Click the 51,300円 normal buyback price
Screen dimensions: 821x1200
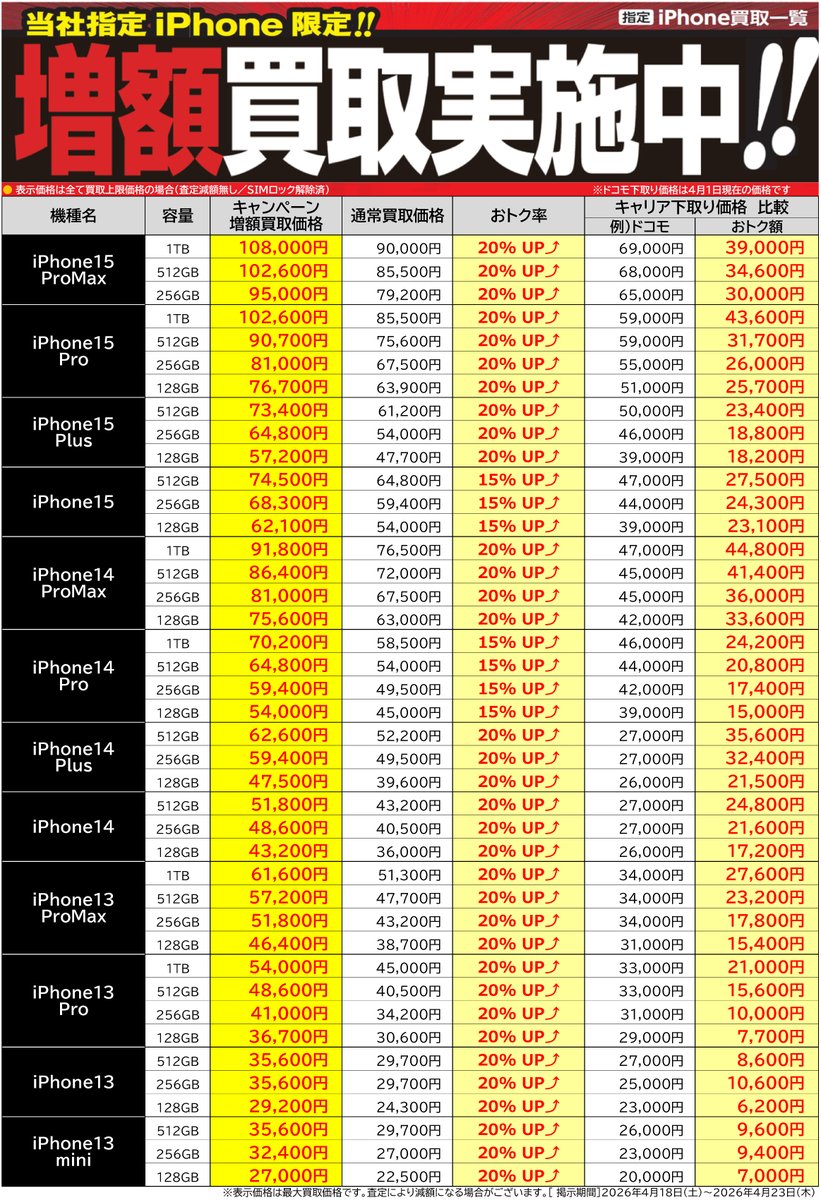click(408, 874)
